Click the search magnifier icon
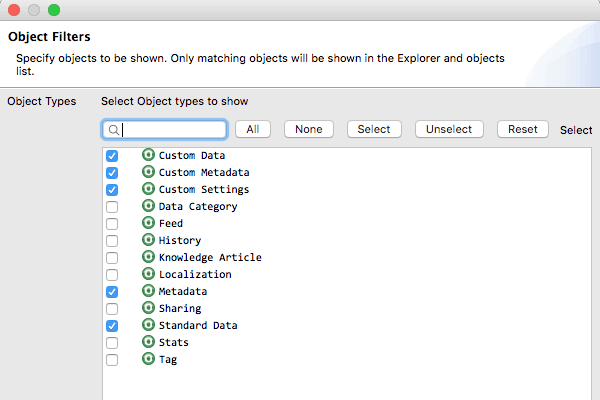Viewport: 600px width, 400px height. point(114,130)
